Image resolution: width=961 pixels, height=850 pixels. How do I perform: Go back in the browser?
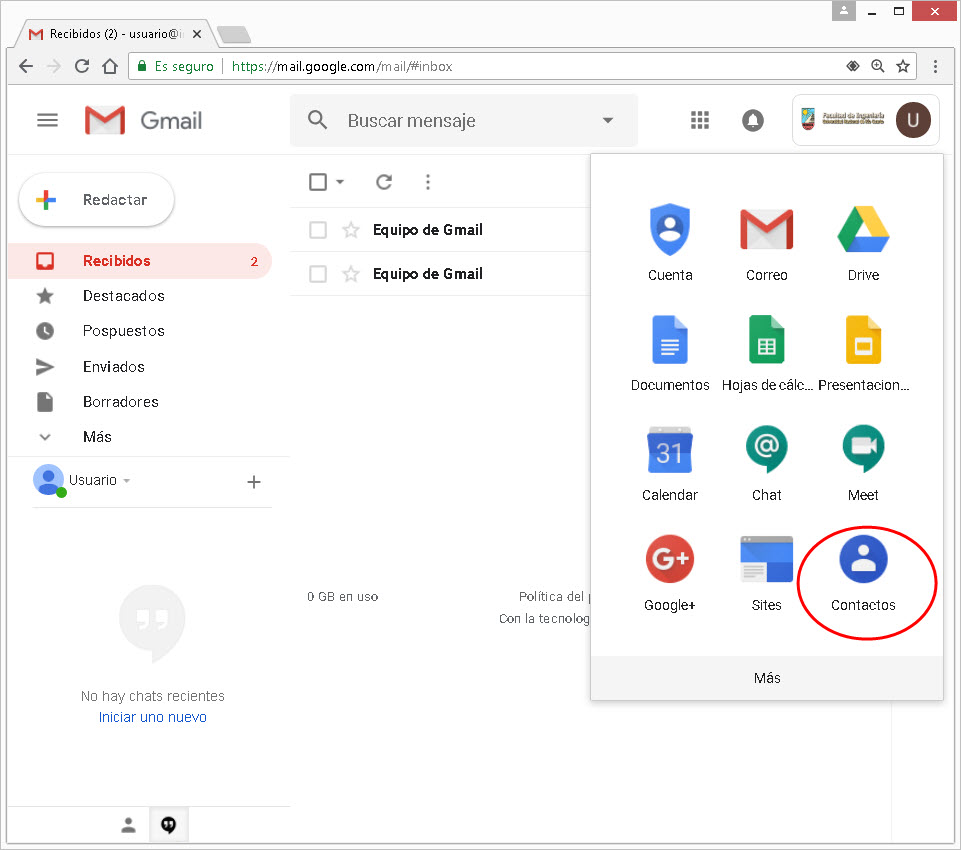[x=26, y=66]
